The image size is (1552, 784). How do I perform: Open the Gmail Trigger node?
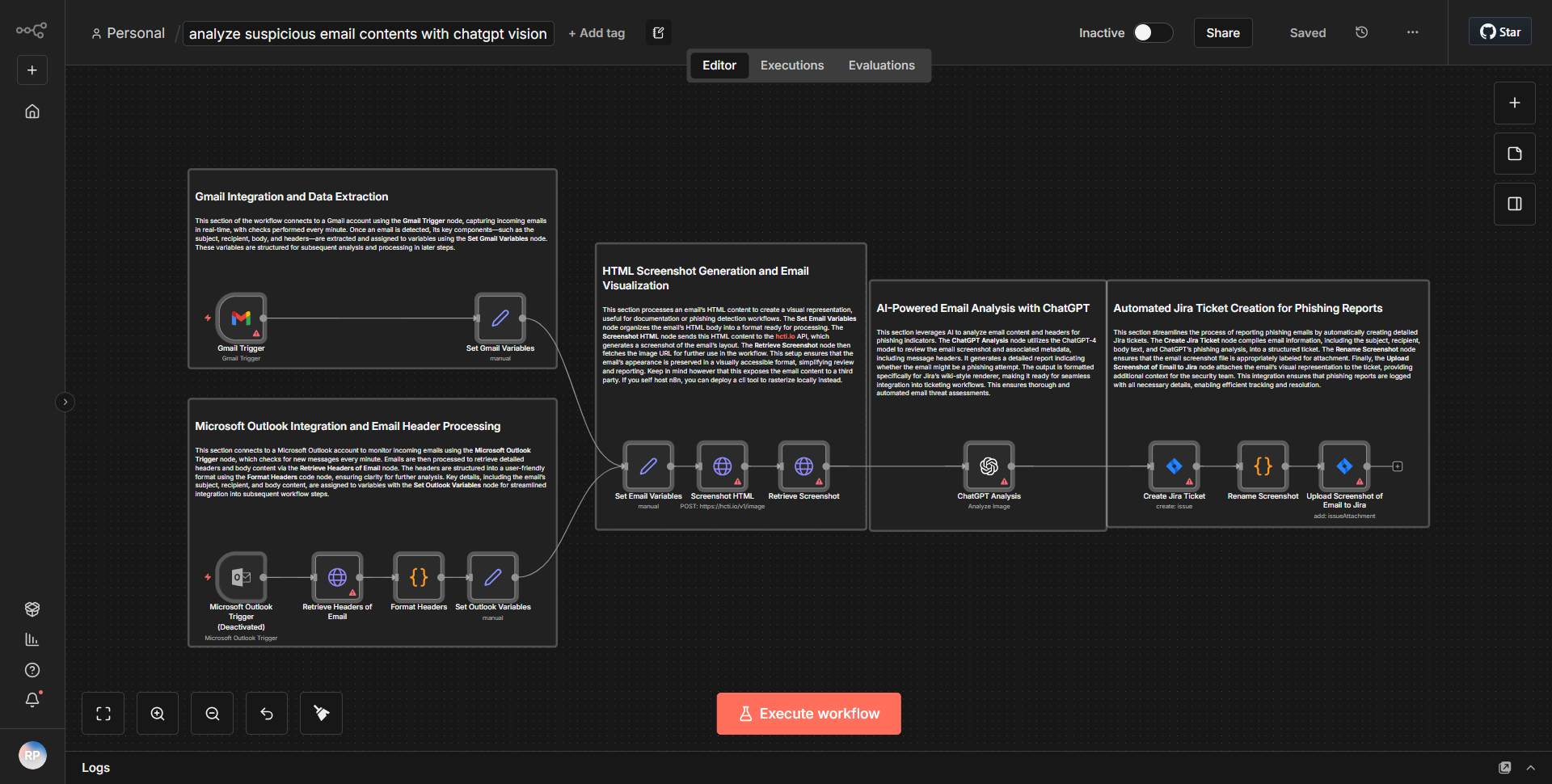coord(240,318)
